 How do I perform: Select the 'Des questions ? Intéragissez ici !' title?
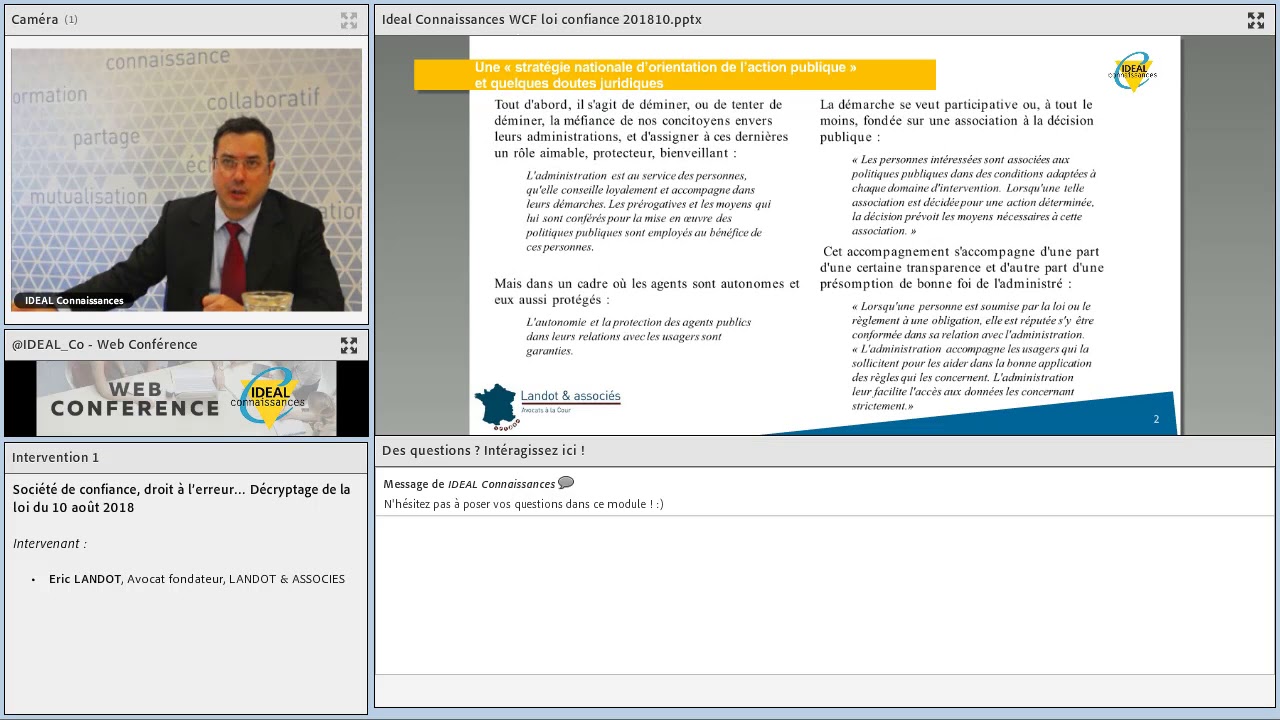(483, 450)
